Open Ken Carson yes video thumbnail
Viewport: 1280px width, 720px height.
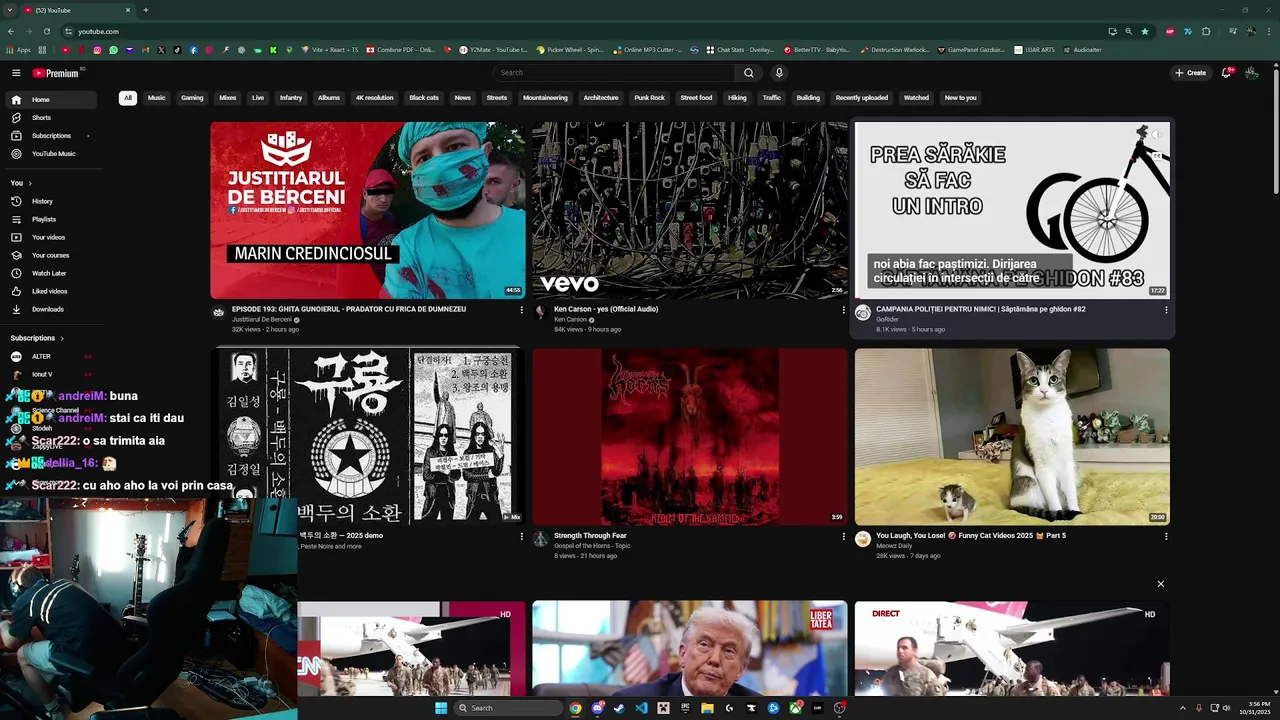click(689, 210)
